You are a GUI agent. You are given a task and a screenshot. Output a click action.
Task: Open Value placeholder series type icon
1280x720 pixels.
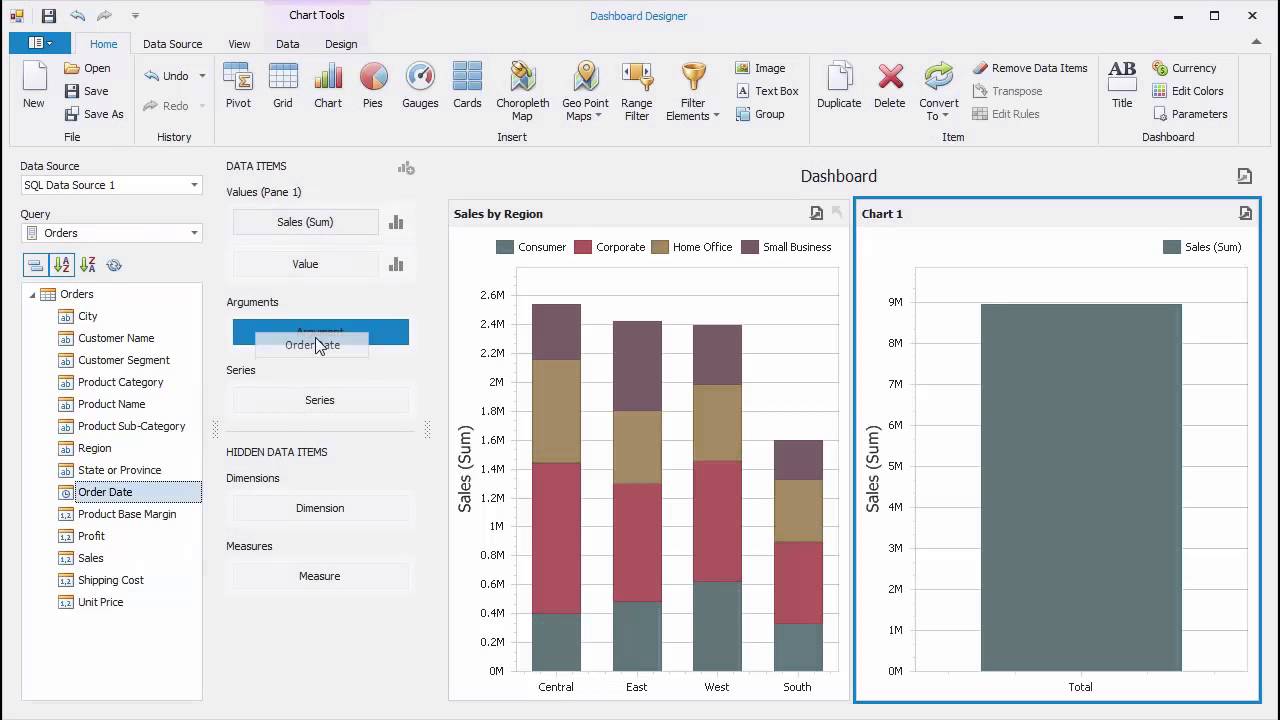tap(396, 264)
